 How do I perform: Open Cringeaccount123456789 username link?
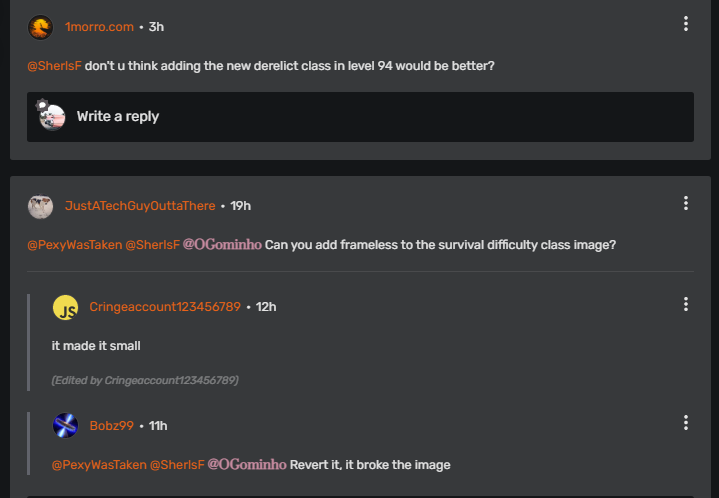click(165, 307)
